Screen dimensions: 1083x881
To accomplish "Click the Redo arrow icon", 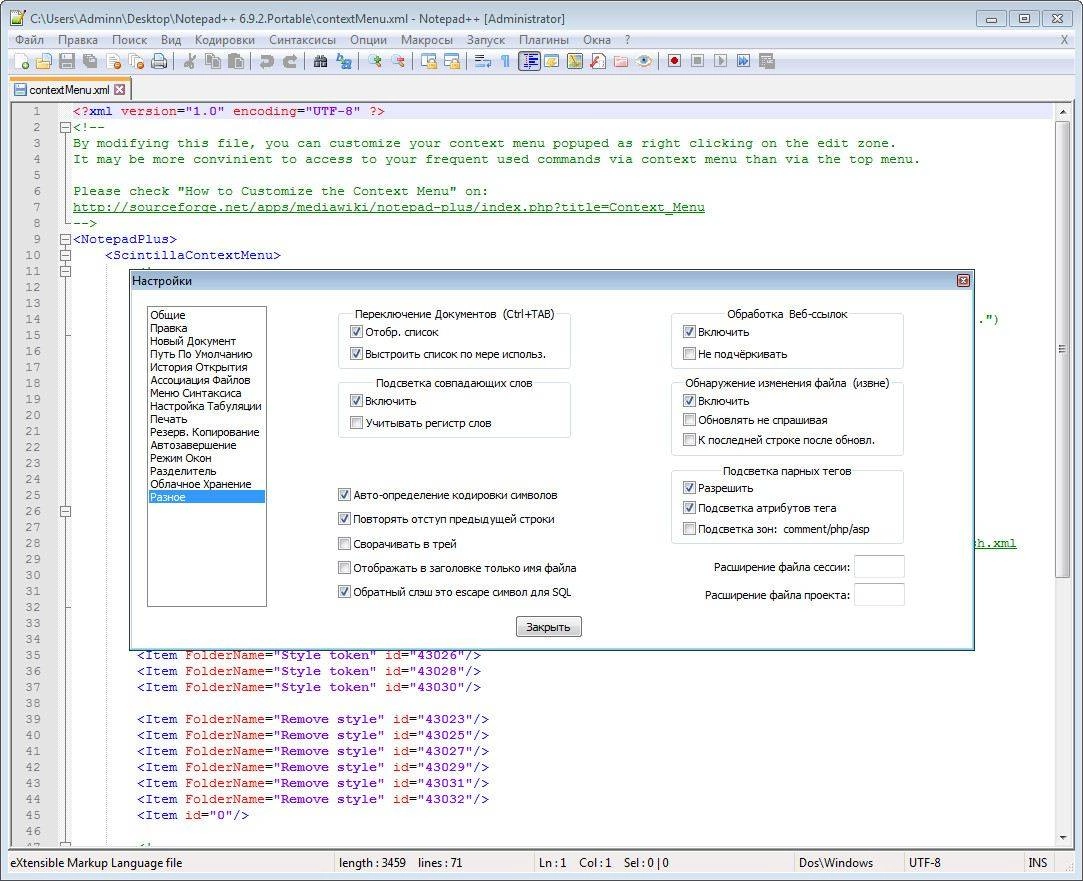I will point(290,61).
